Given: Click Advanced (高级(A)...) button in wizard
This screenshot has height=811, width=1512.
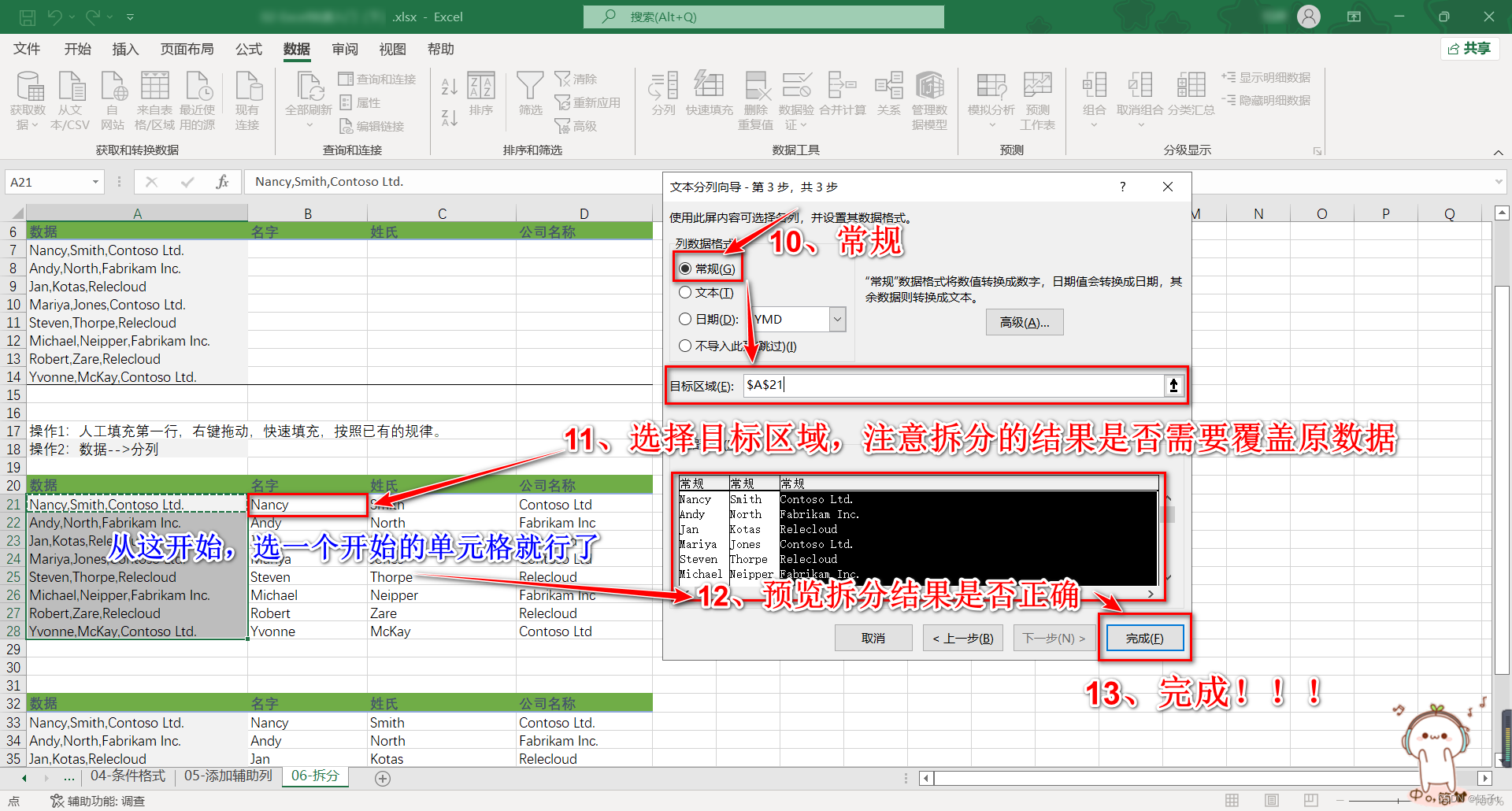Looking at the screenshot, I should pyautogui.click(x=1025, y=322).
